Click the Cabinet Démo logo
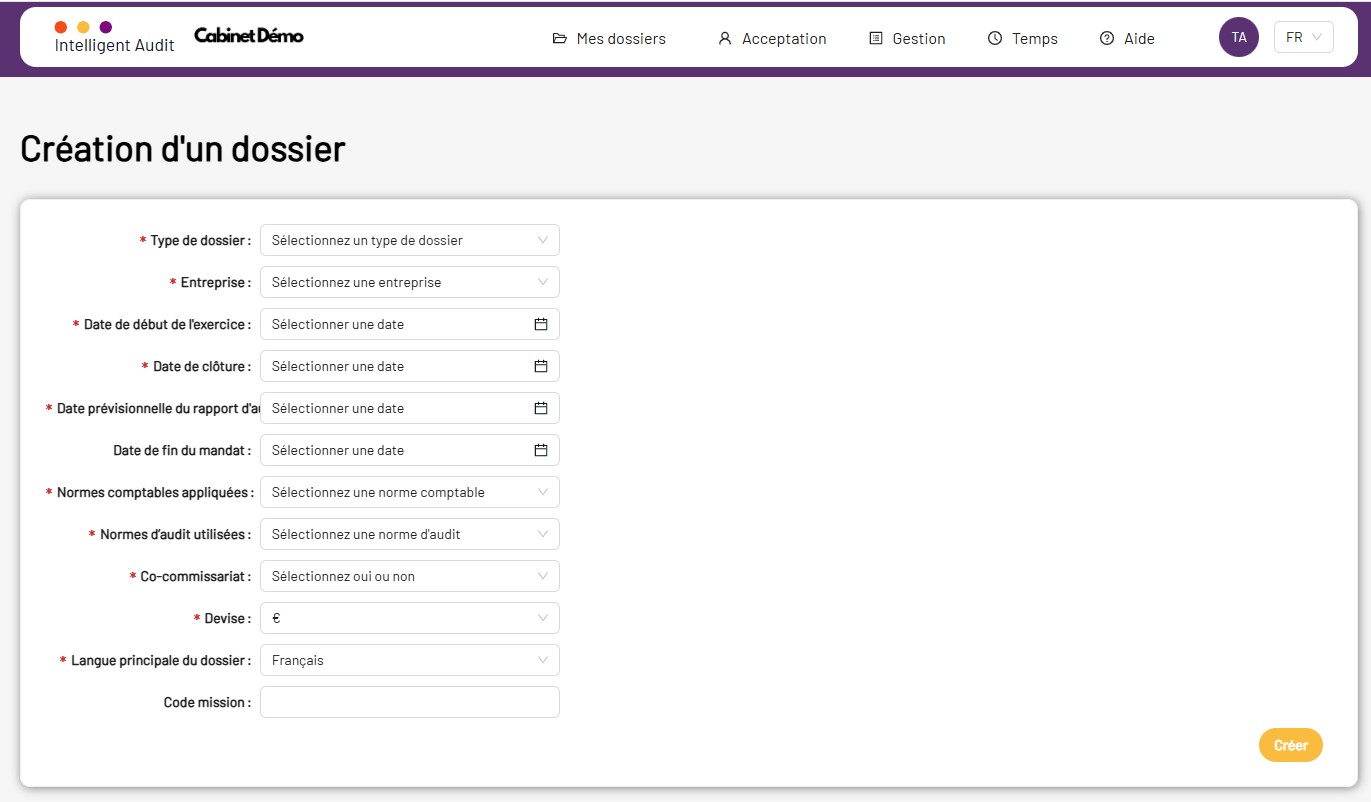This screenshot has width=1371, height=802. coord(249,36)
